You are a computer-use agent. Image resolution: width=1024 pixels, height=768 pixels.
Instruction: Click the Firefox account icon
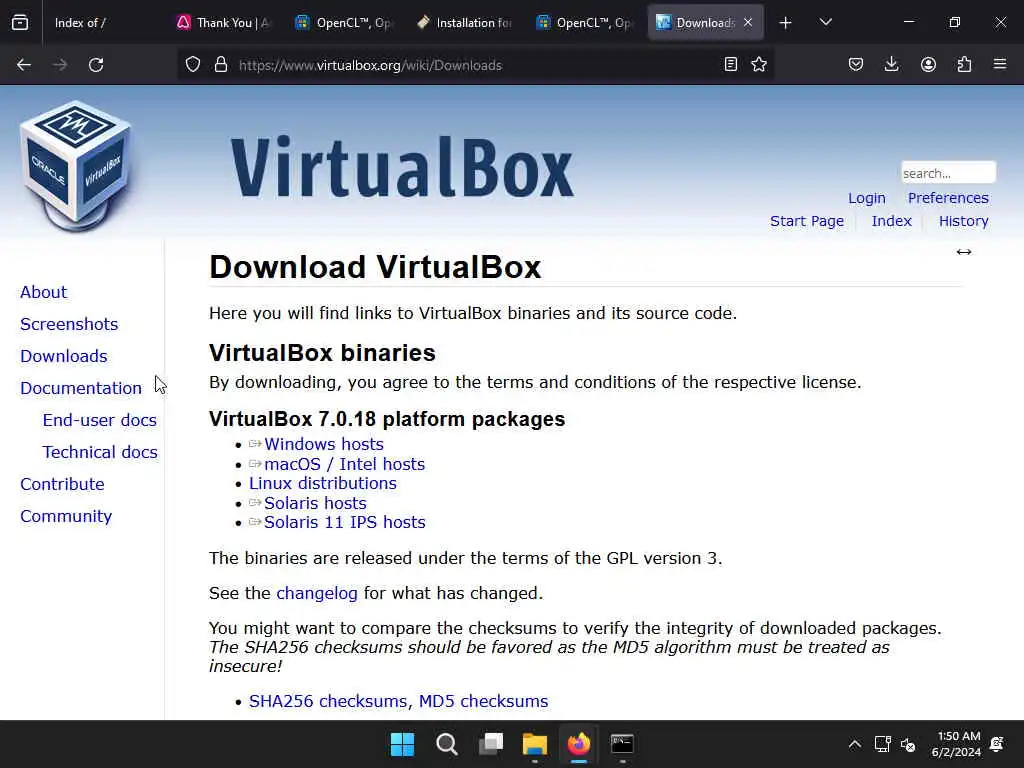coord(928,64)
